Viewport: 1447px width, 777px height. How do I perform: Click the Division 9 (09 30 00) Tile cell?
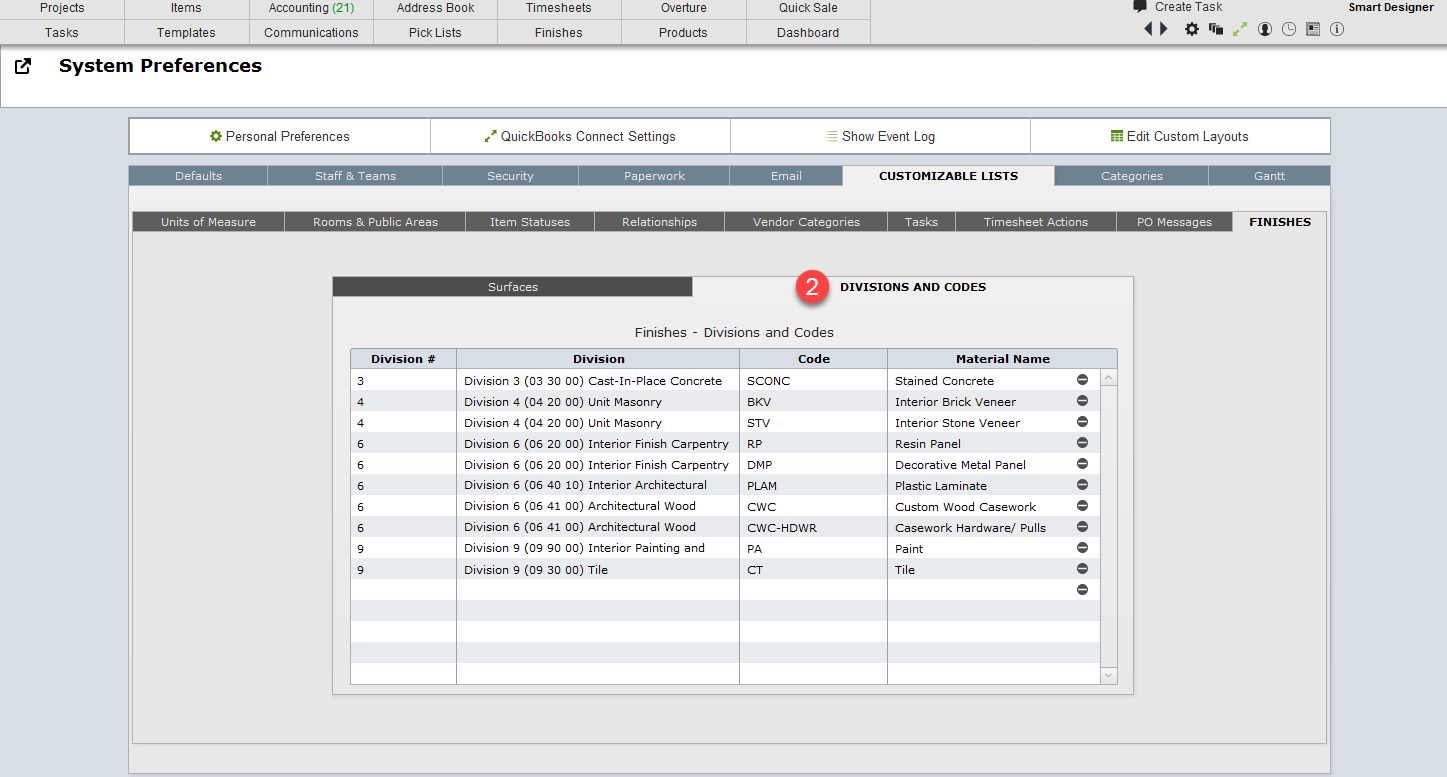point(598,570)
